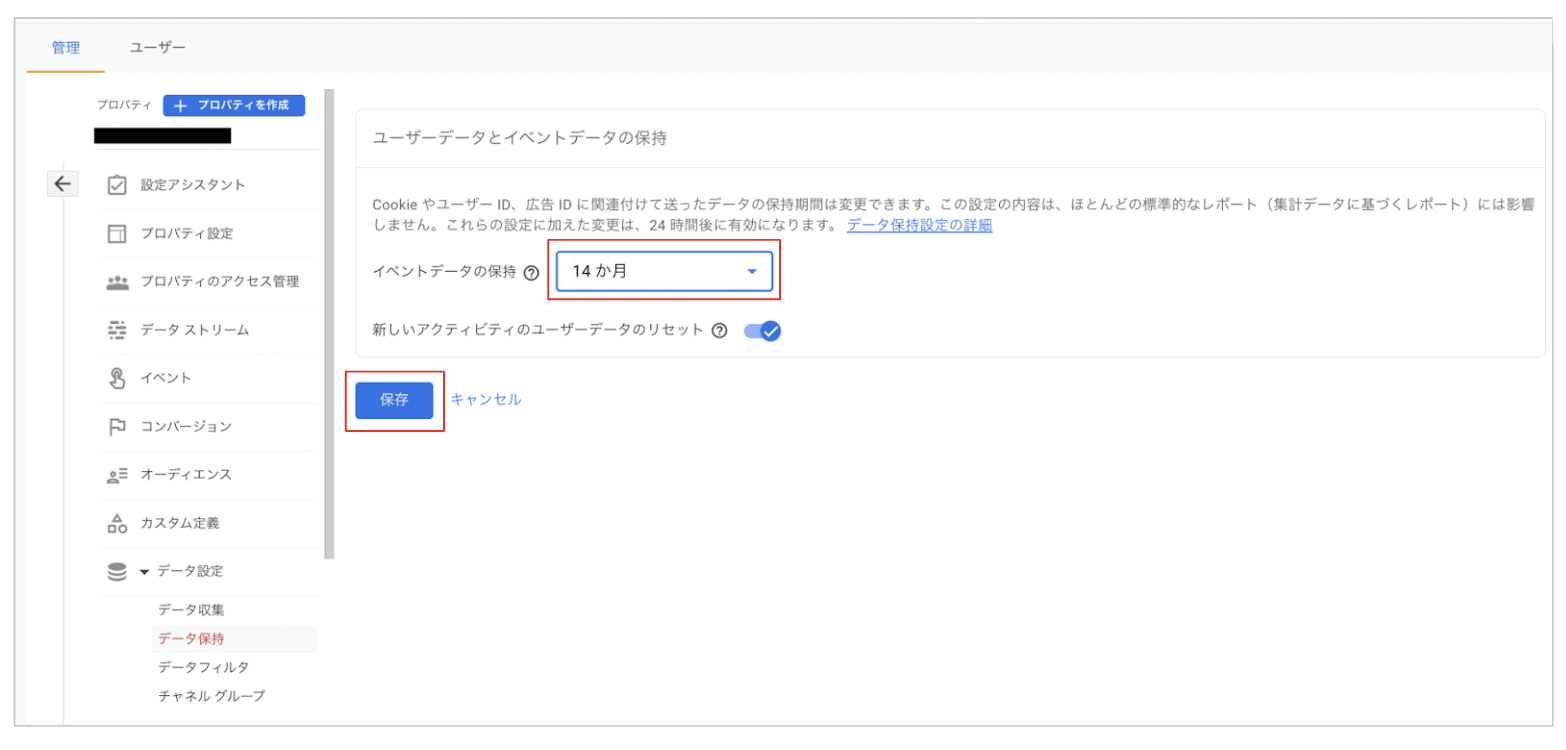Click the キャンセル link
The width and height of the screenshot is (1566, 750).
pos(485,399)
